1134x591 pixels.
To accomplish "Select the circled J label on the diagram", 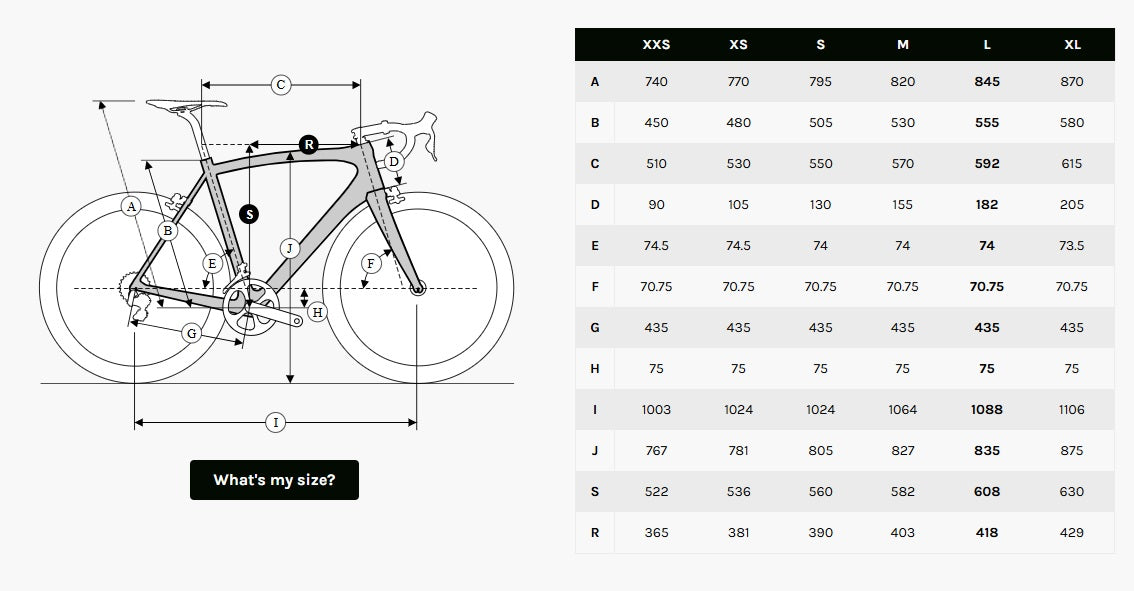I will (290, 248).
